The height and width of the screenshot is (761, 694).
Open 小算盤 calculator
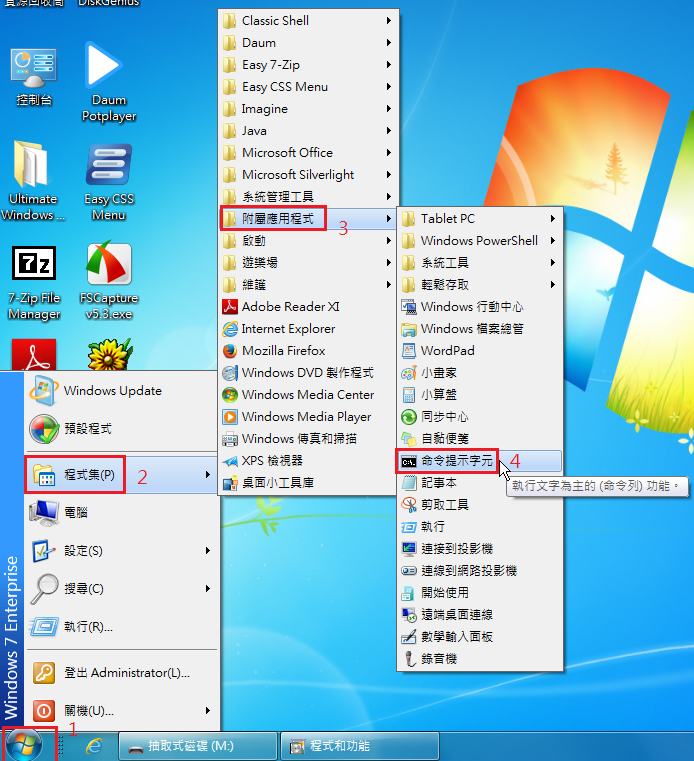[480, 395]
